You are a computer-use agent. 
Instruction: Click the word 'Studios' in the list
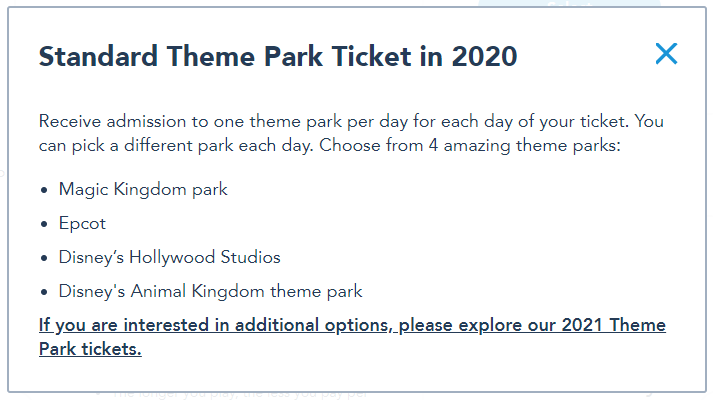250,257
